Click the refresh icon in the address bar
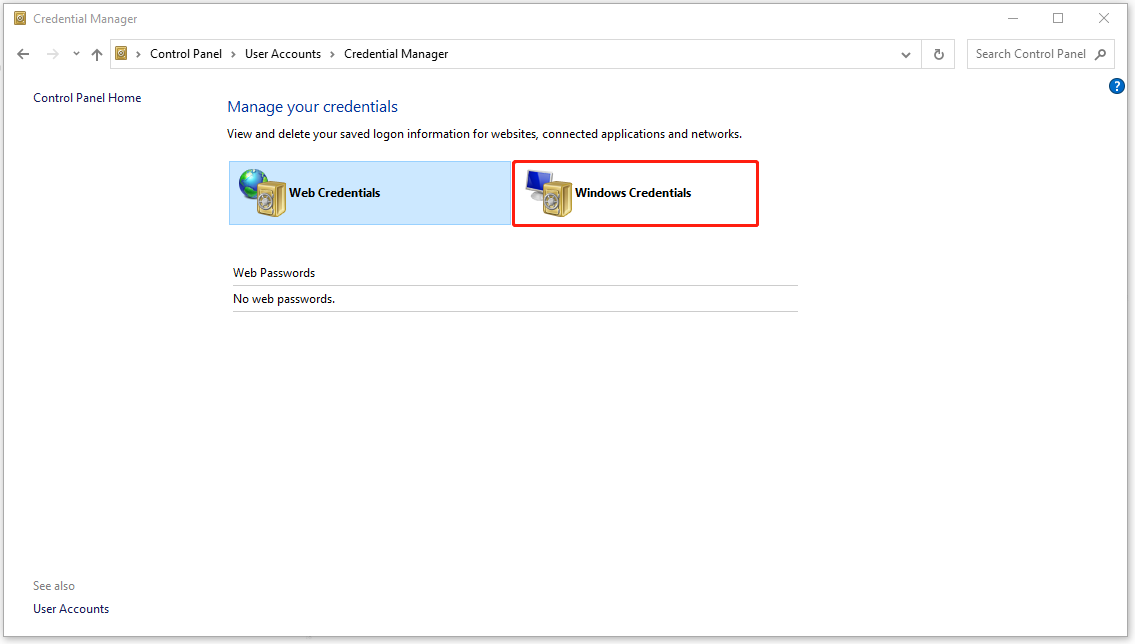Image resolution: width=1135 pixels, height=644 pixels. click(x=938, y=54)
